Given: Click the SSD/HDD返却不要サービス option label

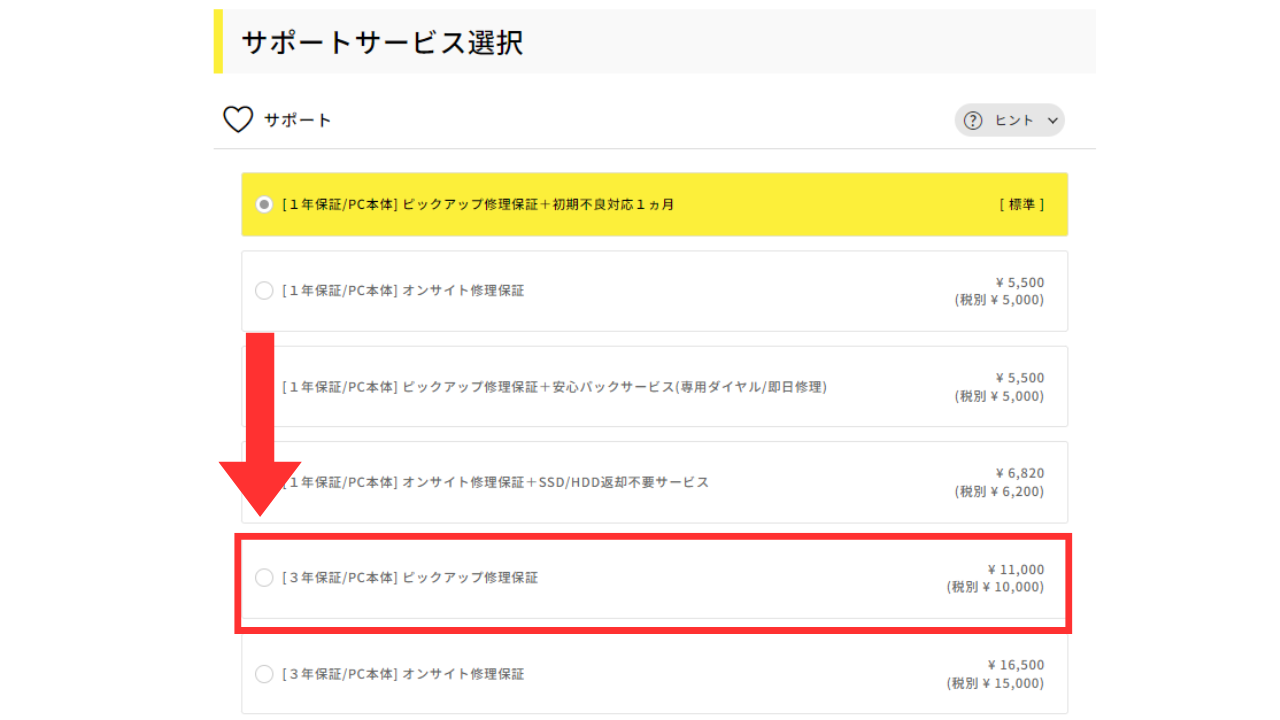Looking at the screenshot, I should [x=495, y=482].
